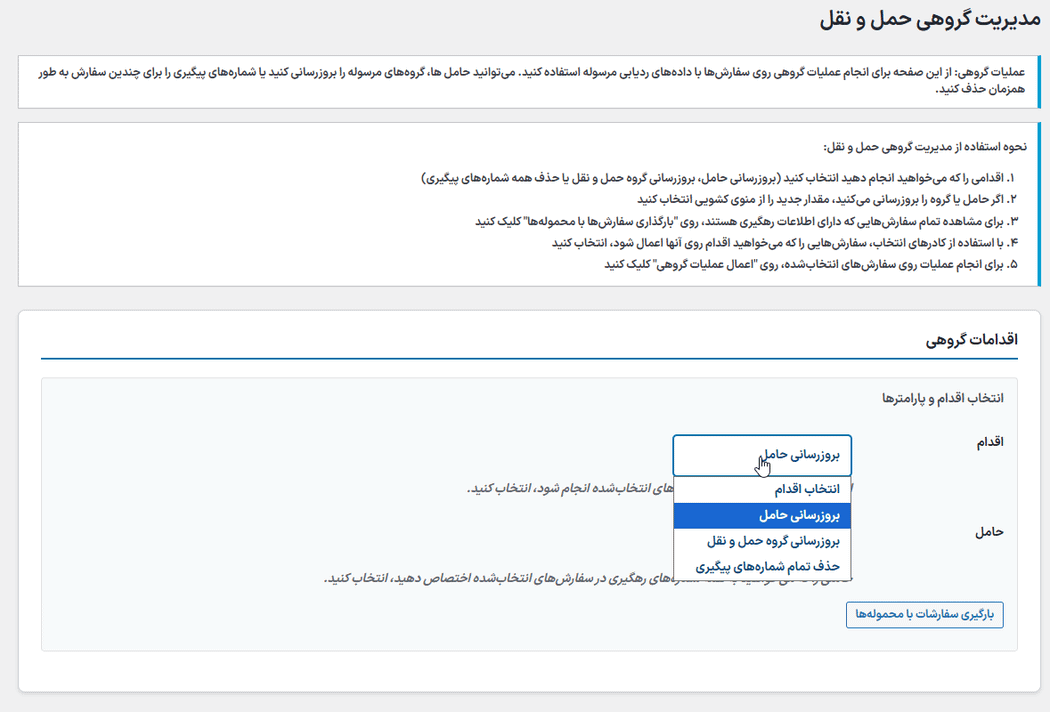Click the 'حامل' field label
Screen dimensions: 1050x712
point(989,532)
